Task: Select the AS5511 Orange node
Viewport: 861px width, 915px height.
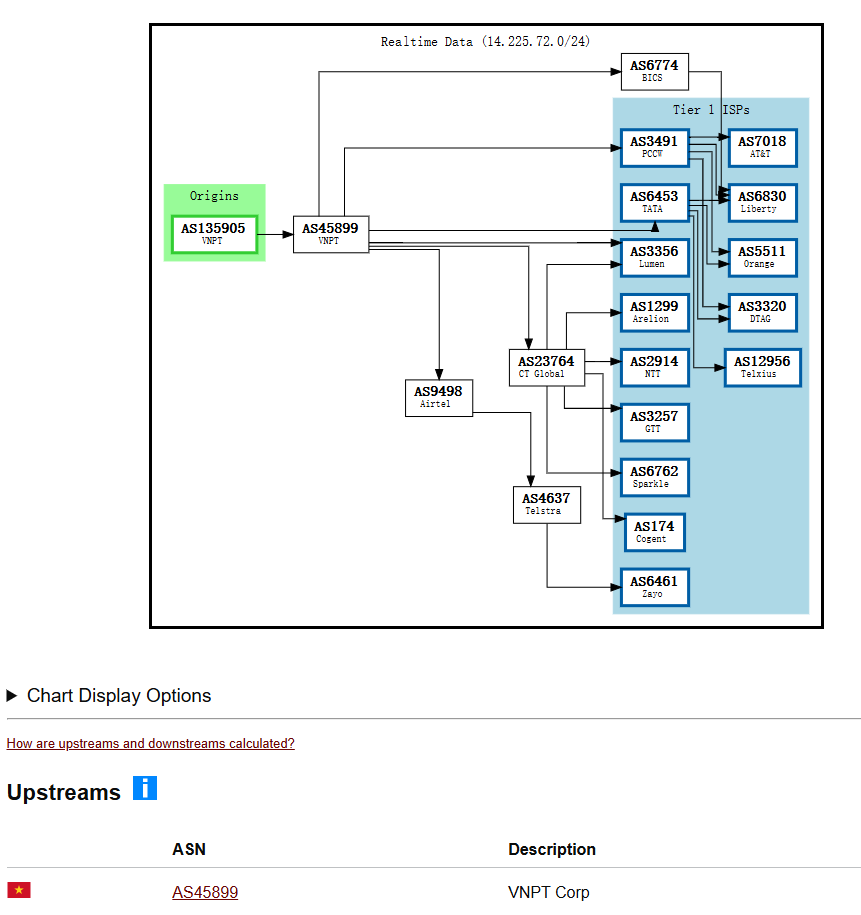Action: pos(762,257)
